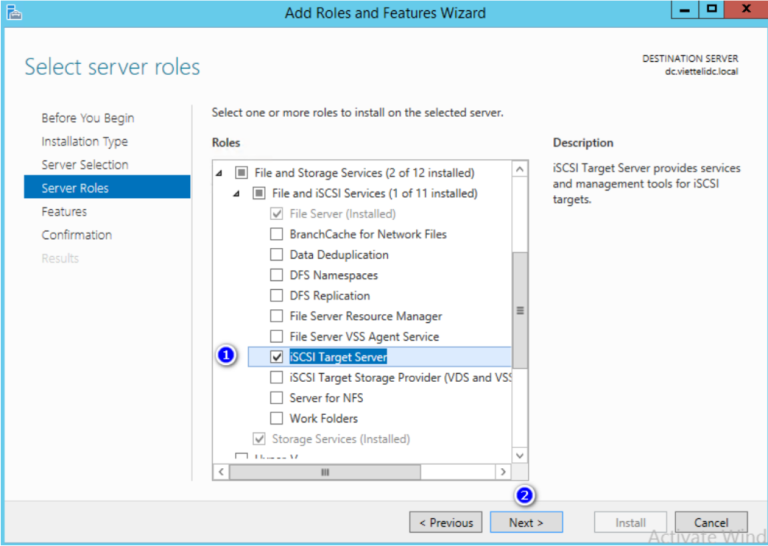Click destination server name dc.viettelidc.local

[701, 71]
